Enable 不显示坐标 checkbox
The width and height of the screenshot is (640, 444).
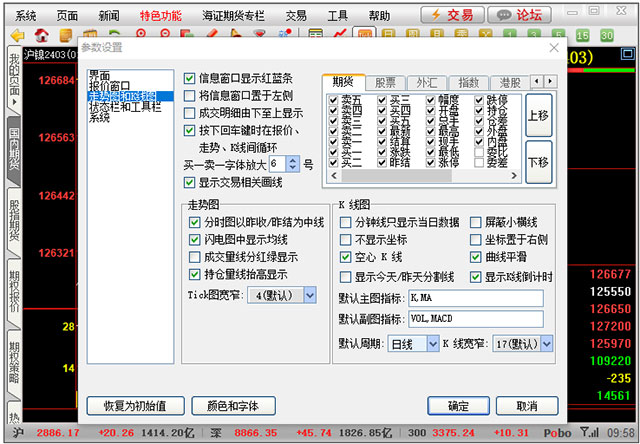point(345,240)
